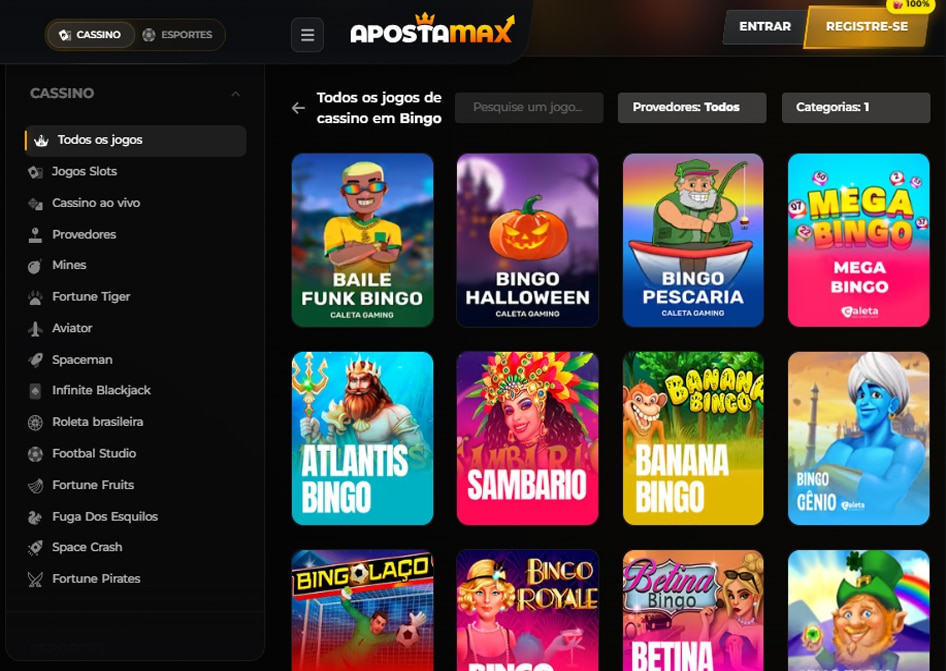Click the 100% bonus badge
The width and height of the screenshot is (946, 671).
912,5
